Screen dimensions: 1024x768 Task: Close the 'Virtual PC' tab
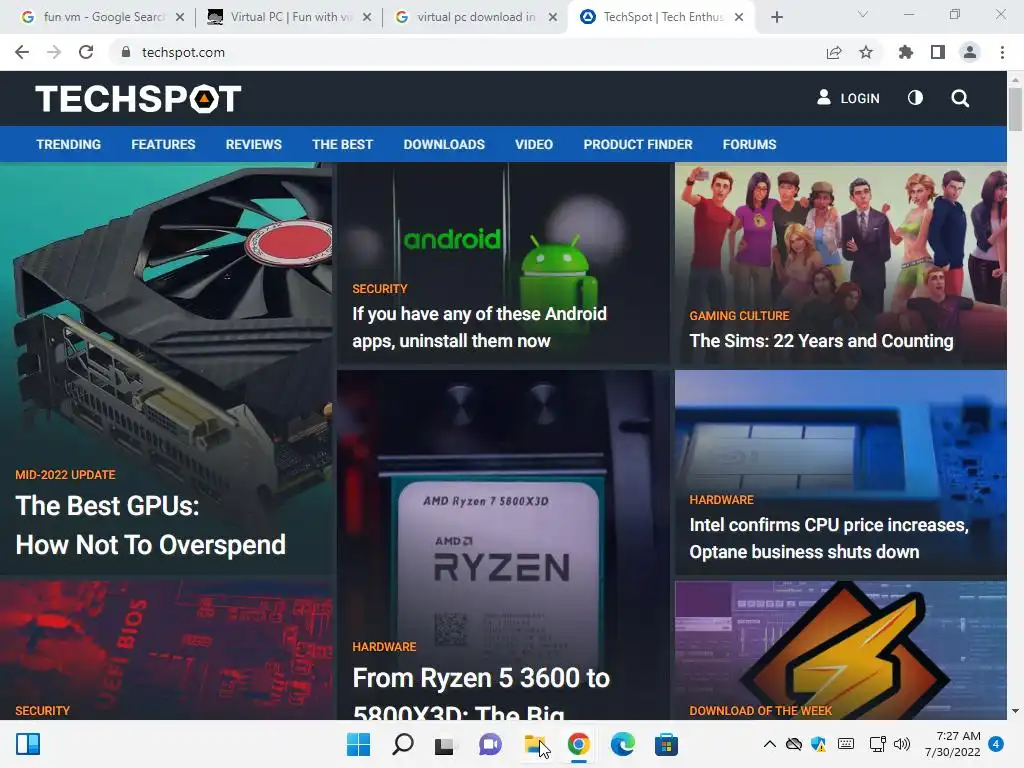[367, 17]
